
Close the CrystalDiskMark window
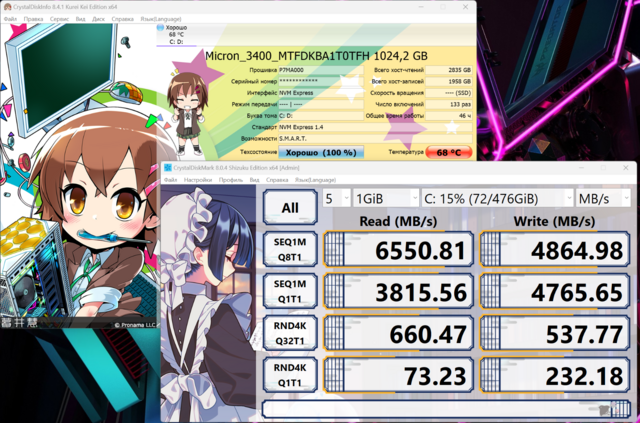point(625,168)
